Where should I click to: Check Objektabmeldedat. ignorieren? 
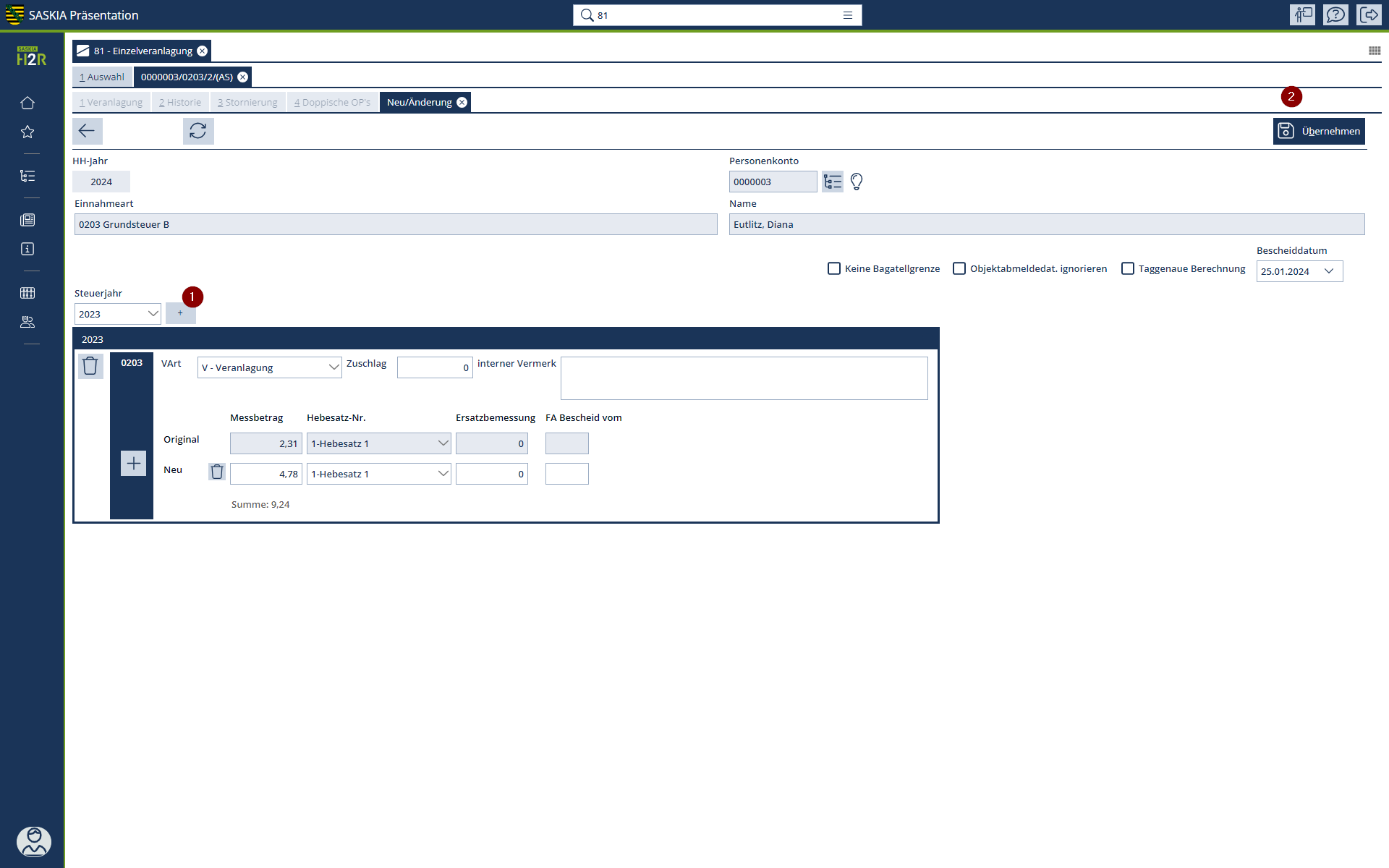coord(959,268)
